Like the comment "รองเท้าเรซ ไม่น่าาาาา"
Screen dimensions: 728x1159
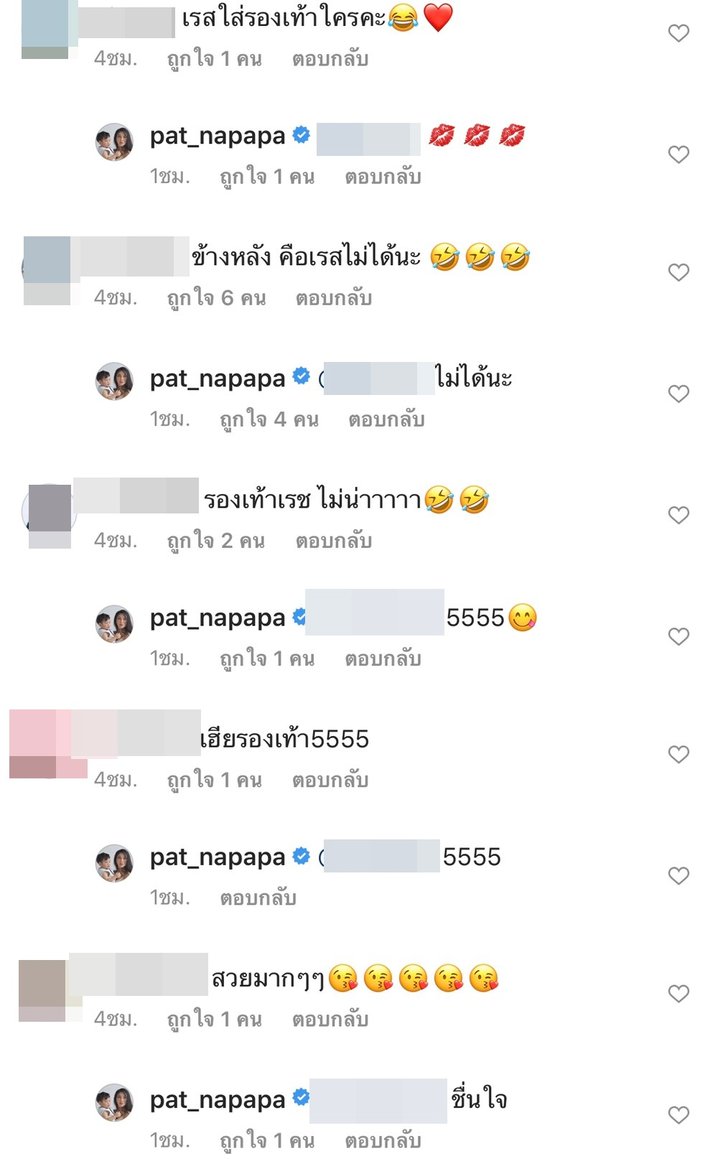coord(678,514)
